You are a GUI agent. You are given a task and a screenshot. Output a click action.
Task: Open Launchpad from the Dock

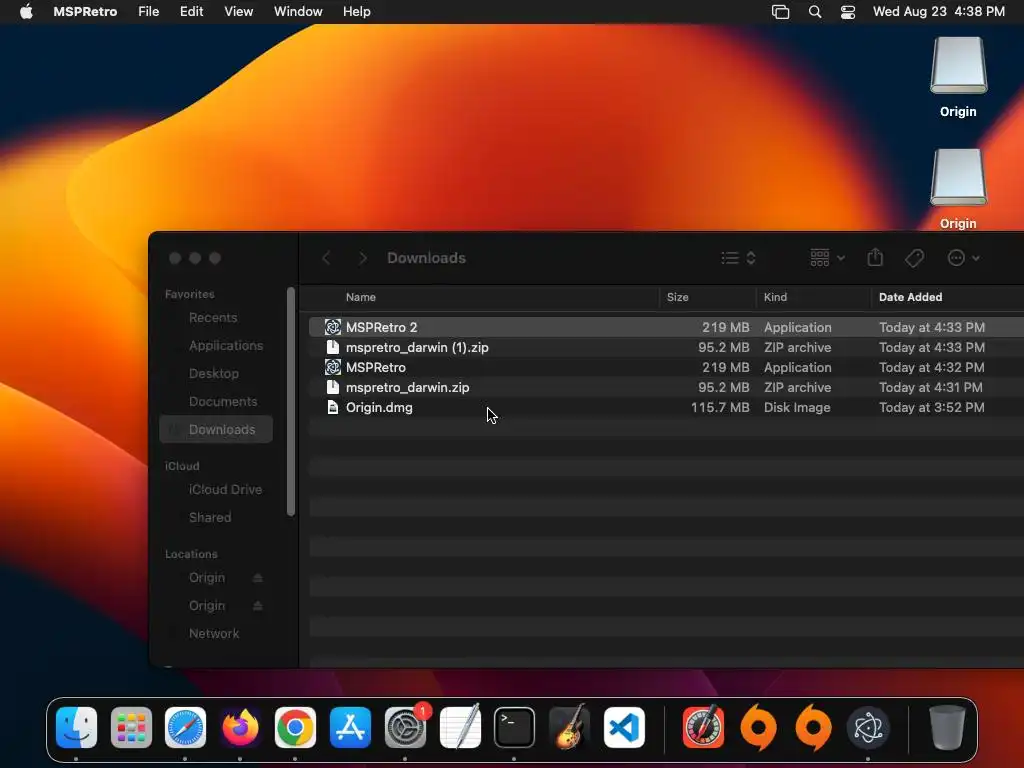(x=131, y=727)
